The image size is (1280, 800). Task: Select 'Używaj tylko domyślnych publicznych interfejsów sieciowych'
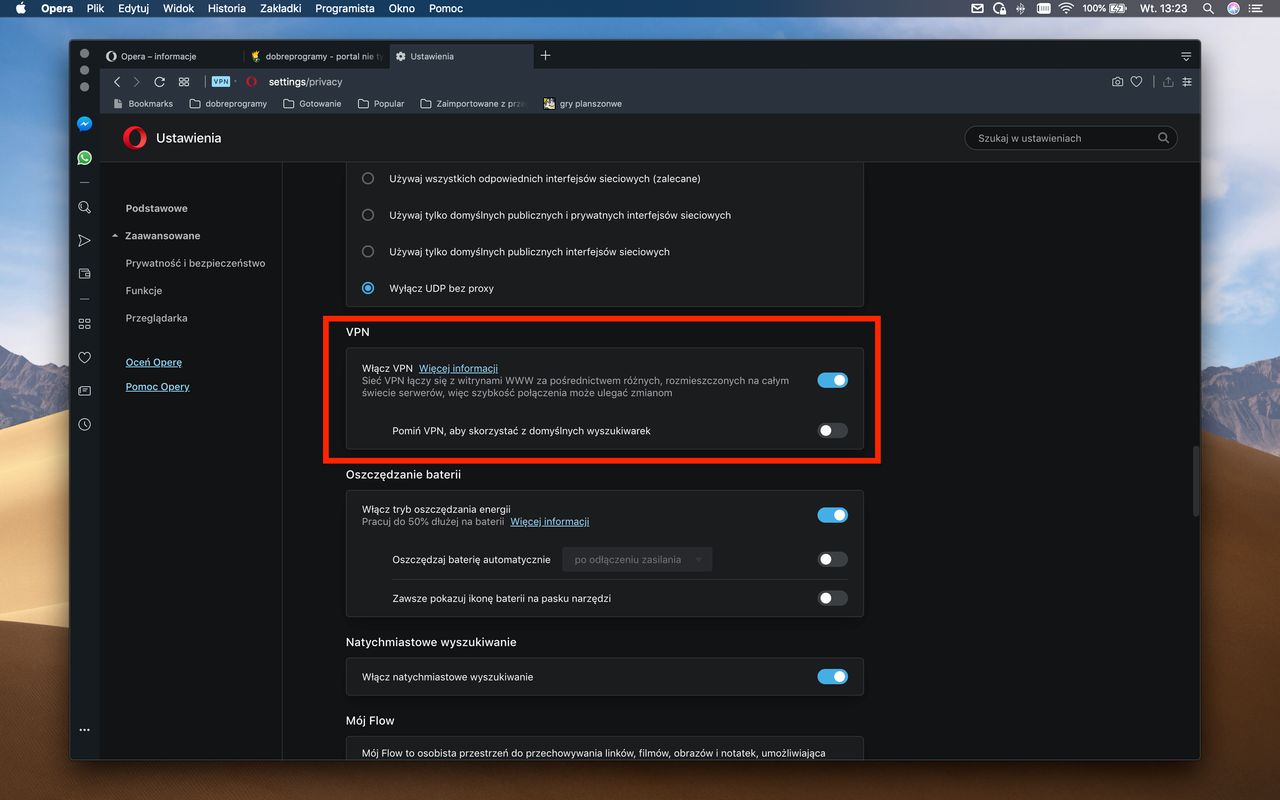coord(368,252)
